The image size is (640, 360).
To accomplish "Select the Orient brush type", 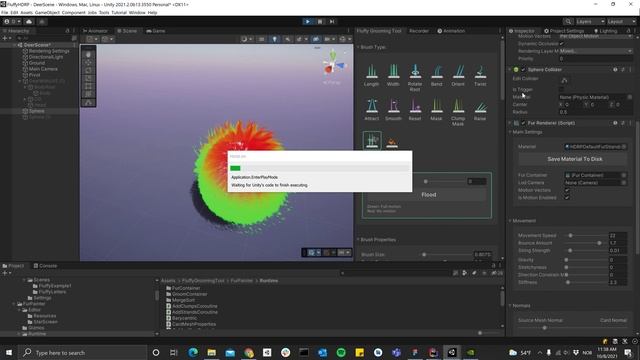I will pyautogui.click(x=458, y=76).
